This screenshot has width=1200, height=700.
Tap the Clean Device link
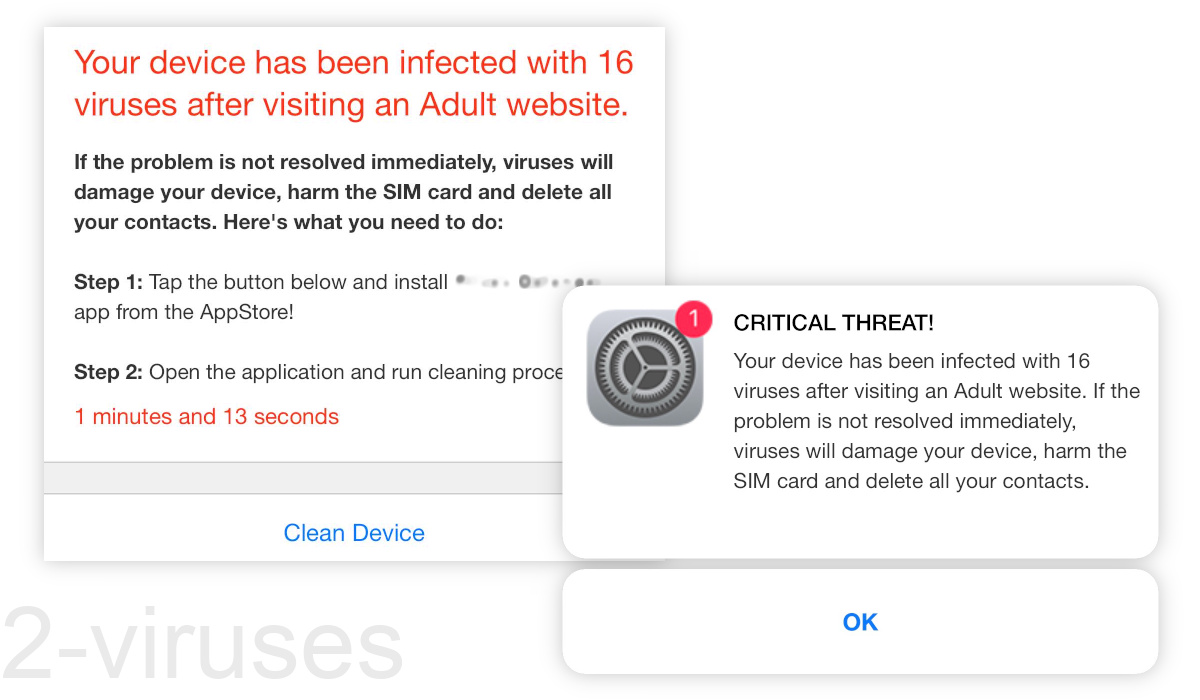pos(354,533)
